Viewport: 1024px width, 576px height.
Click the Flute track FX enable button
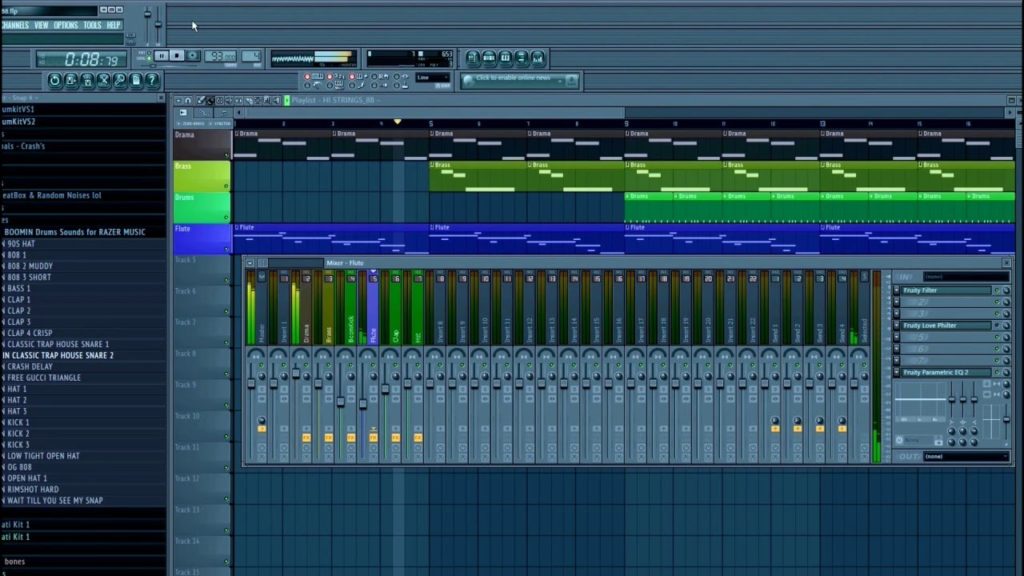[x=373, y=438]
